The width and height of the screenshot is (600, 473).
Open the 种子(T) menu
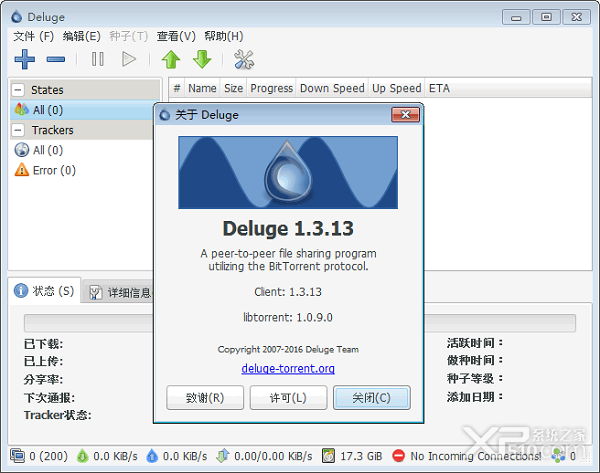click(x=129, y=36)
